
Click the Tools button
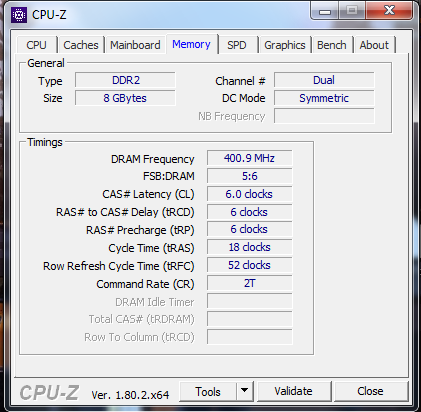[208, 391]
